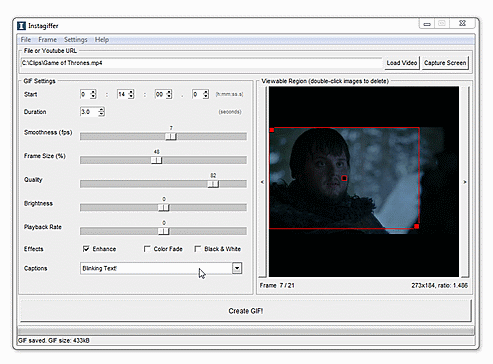Click the File or Youtube URL field

point(201,63)
